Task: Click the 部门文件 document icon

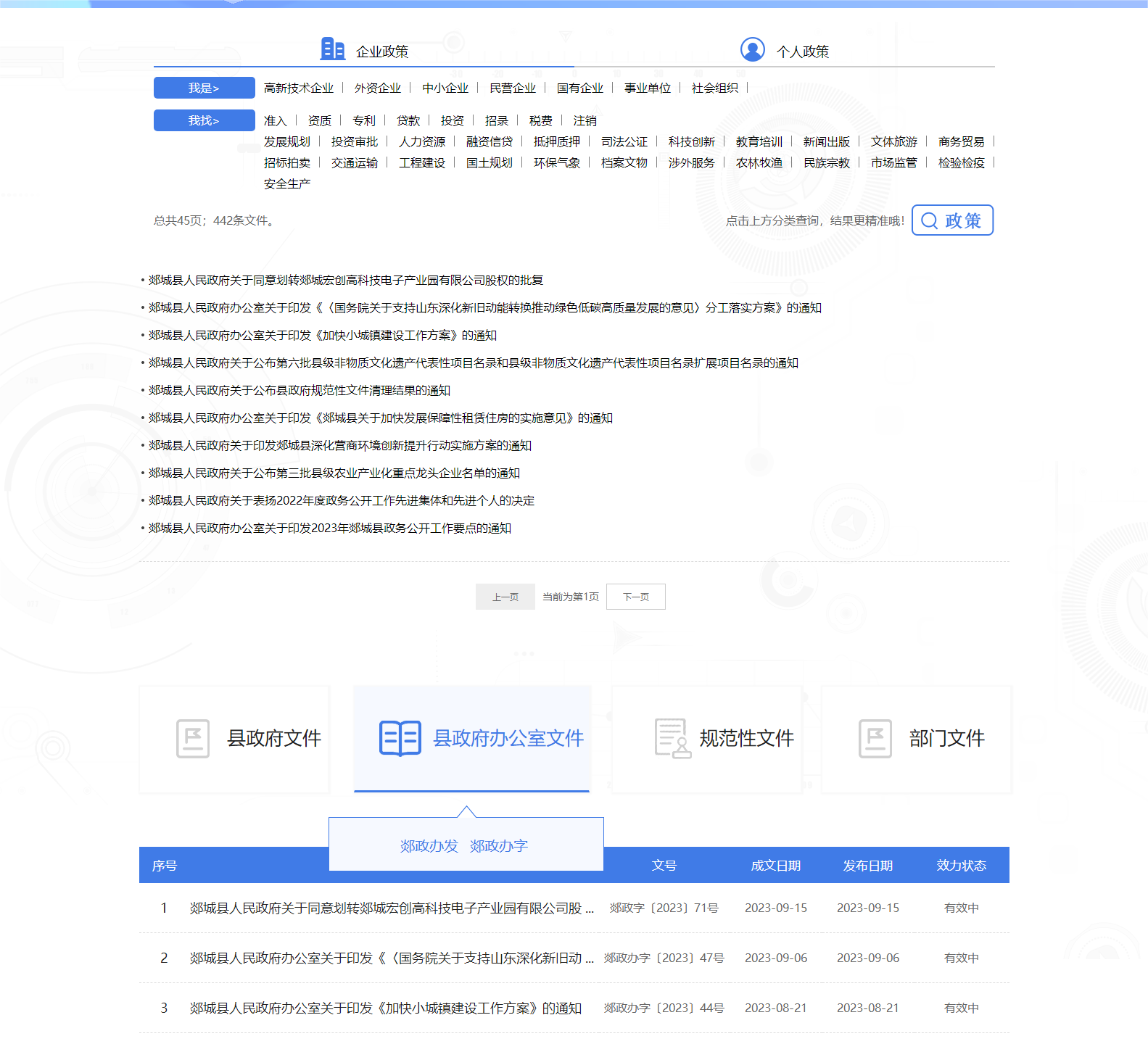Action: 875,739
